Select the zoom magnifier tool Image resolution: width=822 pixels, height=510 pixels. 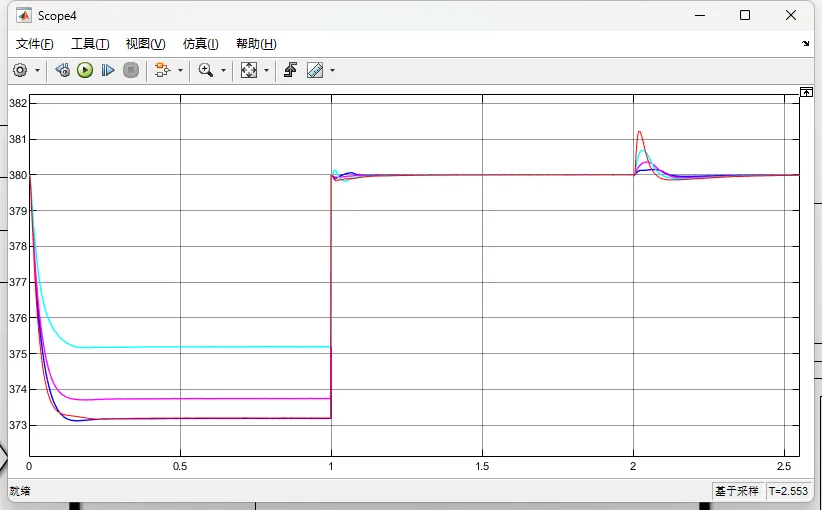click(206, 70)
